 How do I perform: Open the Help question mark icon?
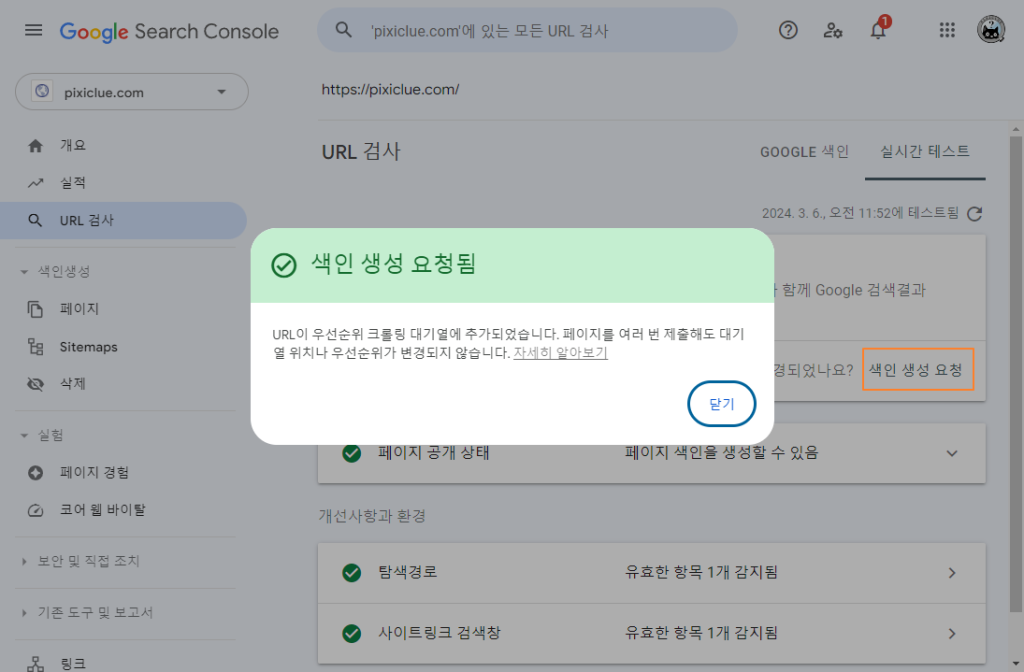(788, 30)
